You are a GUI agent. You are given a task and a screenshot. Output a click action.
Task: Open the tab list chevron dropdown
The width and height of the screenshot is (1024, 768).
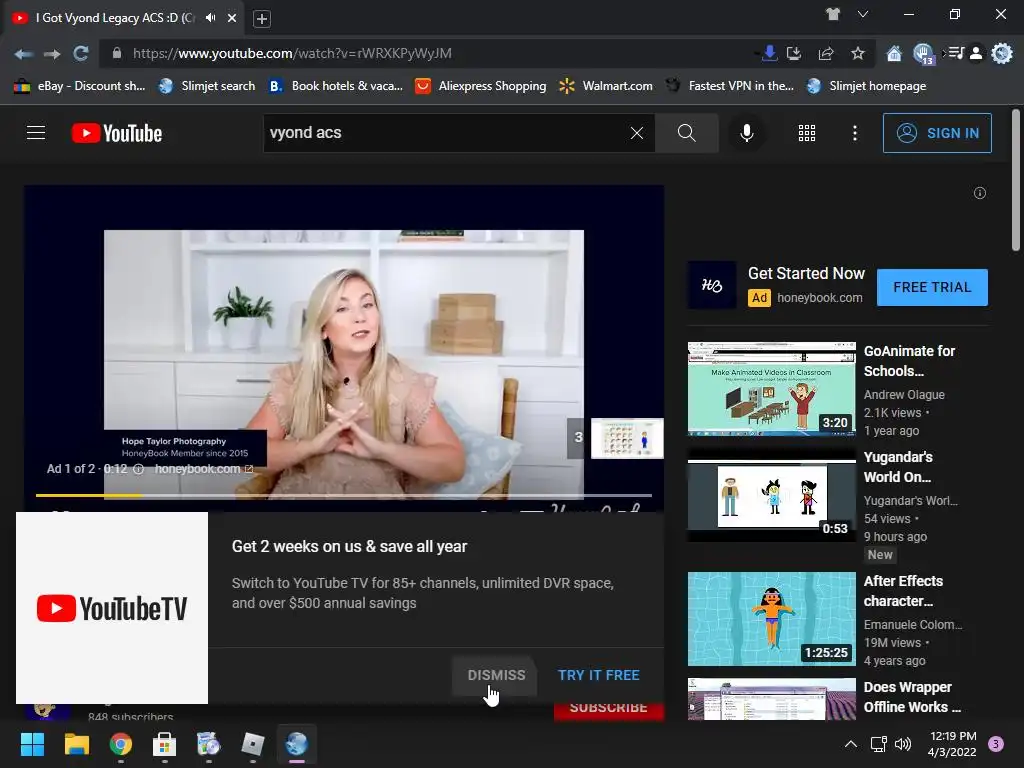863,14
